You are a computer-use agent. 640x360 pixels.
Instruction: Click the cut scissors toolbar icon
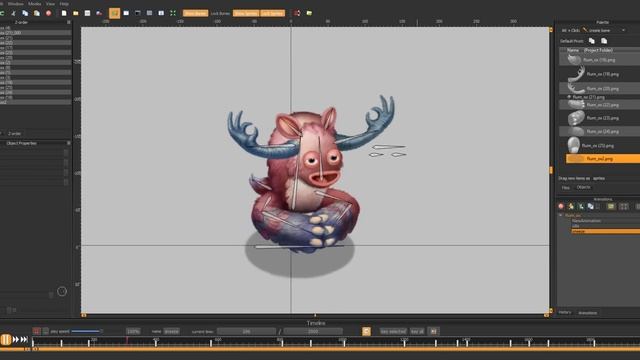click(x=13, y=13)
